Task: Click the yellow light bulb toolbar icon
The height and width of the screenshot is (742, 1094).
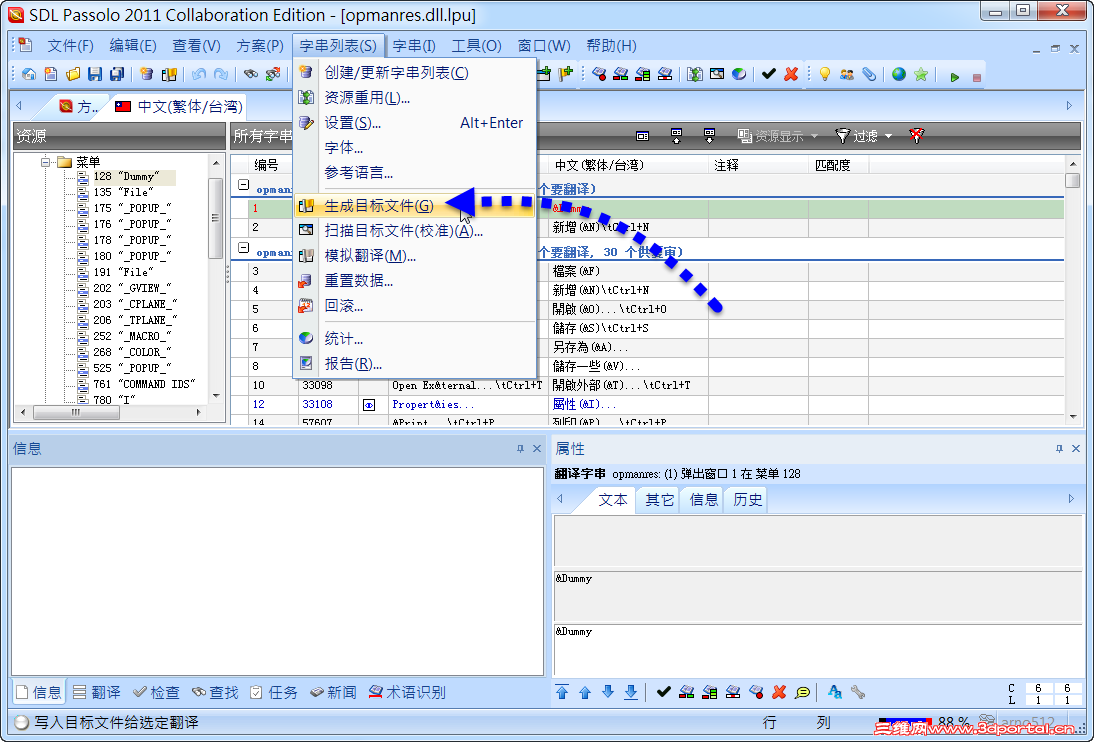Action: 825,74
